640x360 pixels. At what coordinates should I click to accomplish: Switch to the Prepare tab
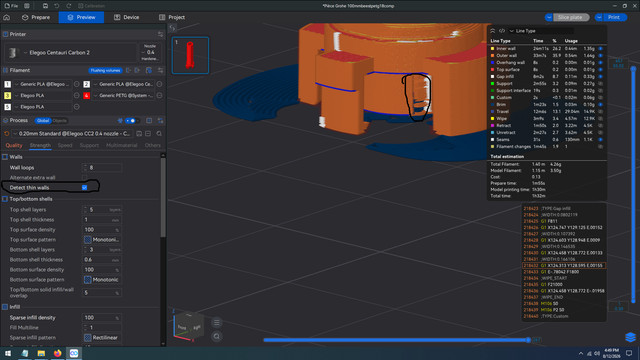[36, 17]
